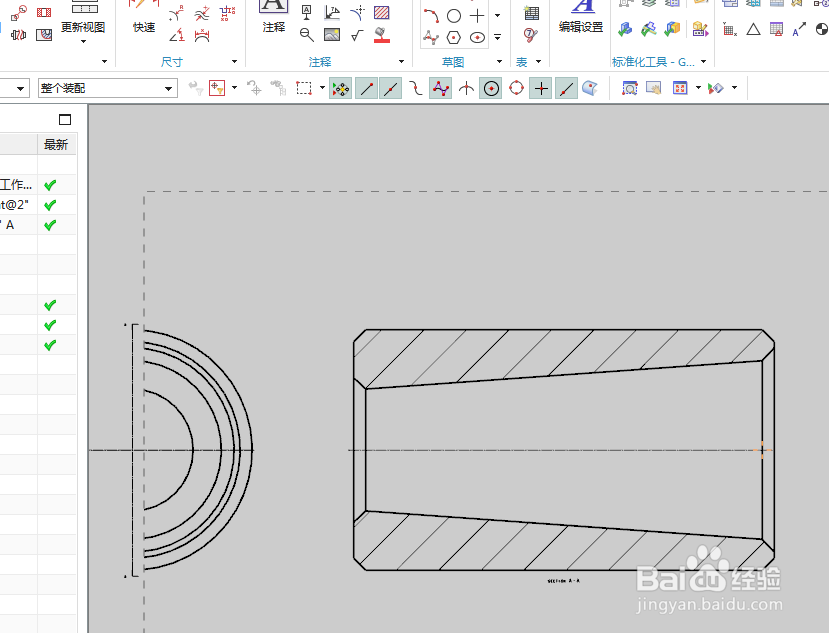The width and height of the screenshot is (829, 633).
Task: Insert an Image annotation
Action: coord(332,35)
